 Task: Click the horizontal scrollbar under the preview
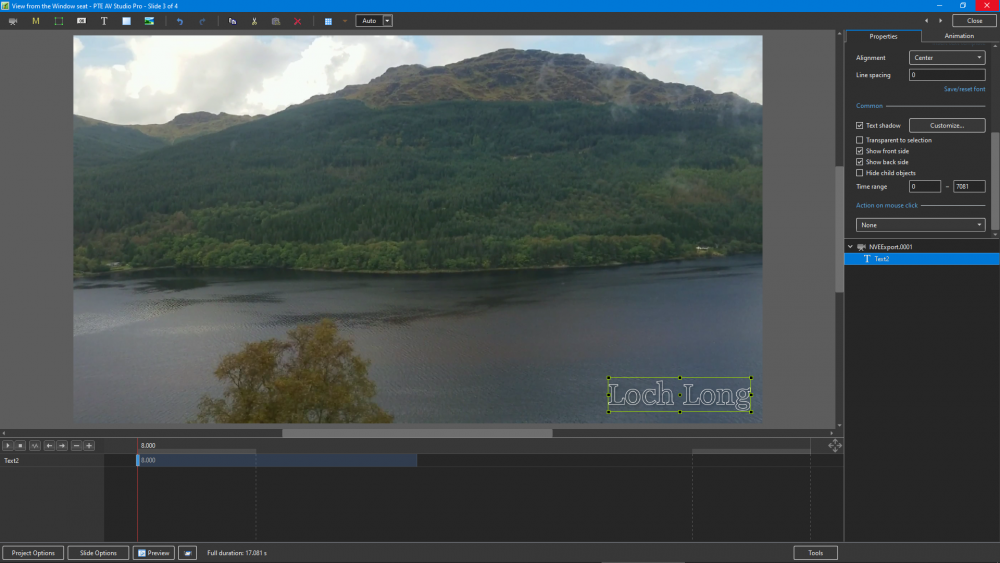(x=417, y=433)
